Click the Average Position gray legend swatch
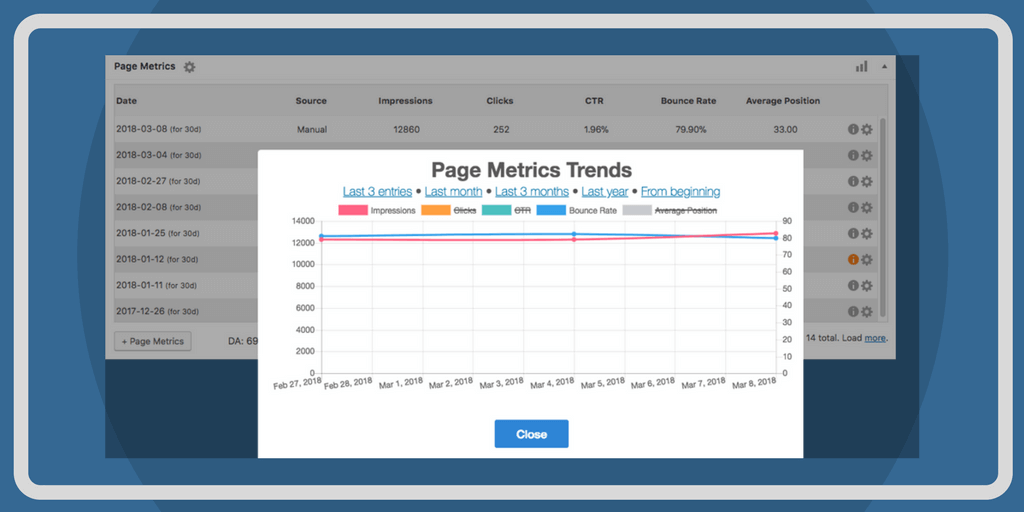Image resolution: width=1024 pixels, height=512 pixels. 637,211
